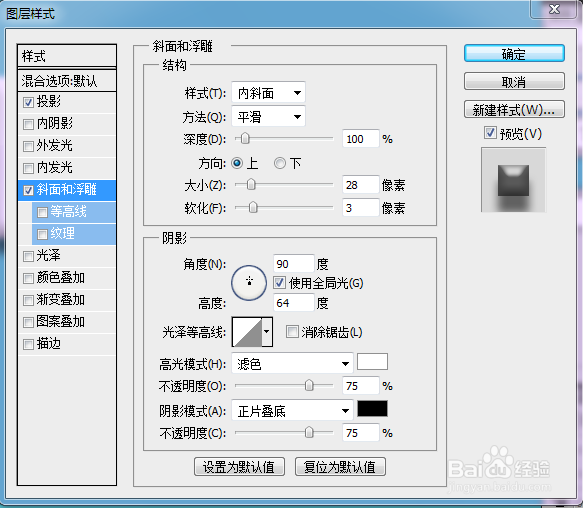Select 混合选项:默认 in styles list
The height and width of the screenshot is (508, 583).
click(x=67, y=81)
